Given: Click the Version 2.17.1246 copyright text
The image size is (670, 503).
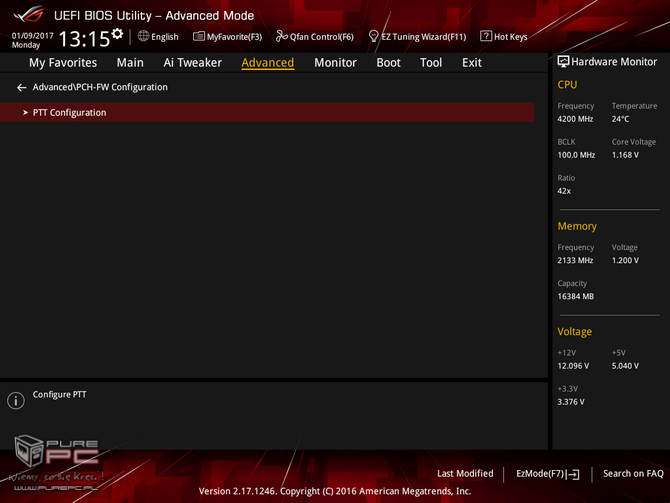Looking at the screenshot, I should [x=335, y=491].
